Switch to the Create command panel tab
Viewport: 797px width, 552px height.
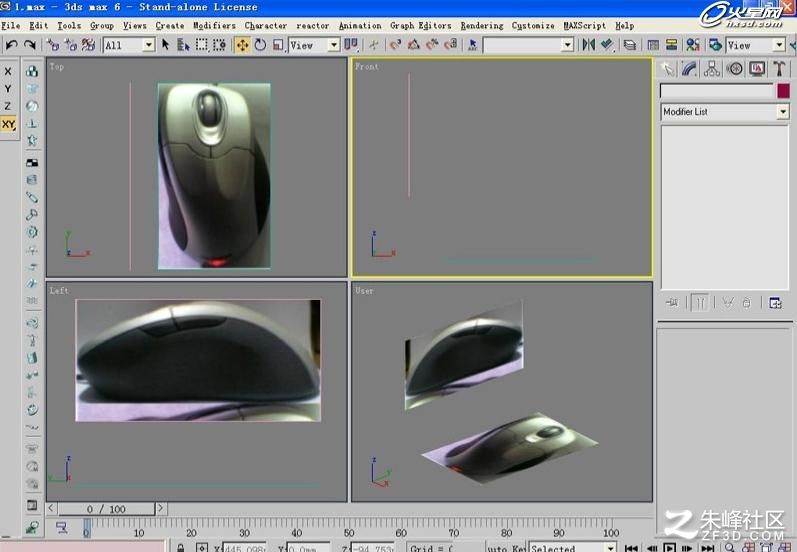667,69
